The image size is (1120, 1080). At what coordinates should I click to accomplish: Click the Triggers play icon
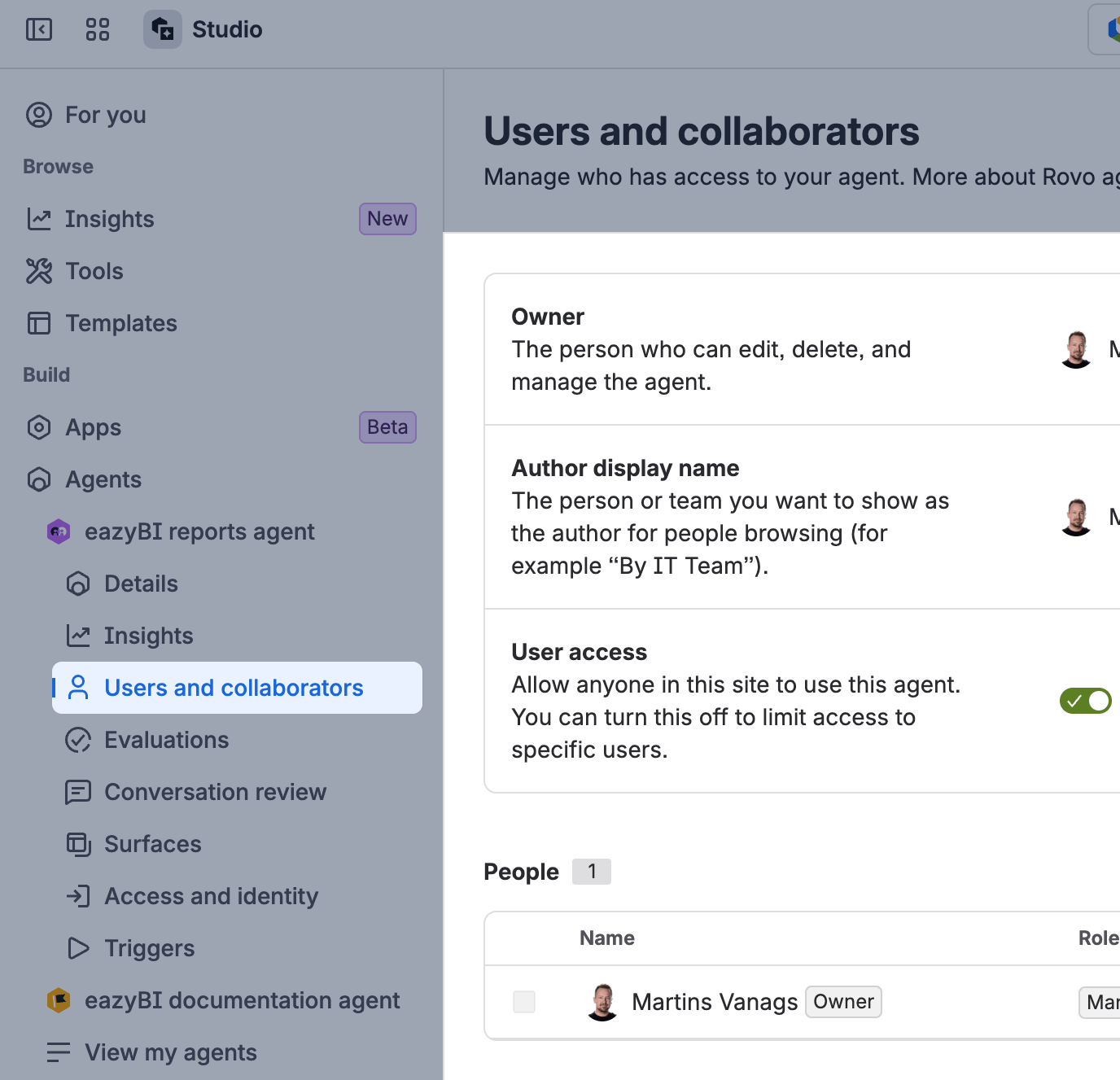pyautogui.click(x=78, y=948)
